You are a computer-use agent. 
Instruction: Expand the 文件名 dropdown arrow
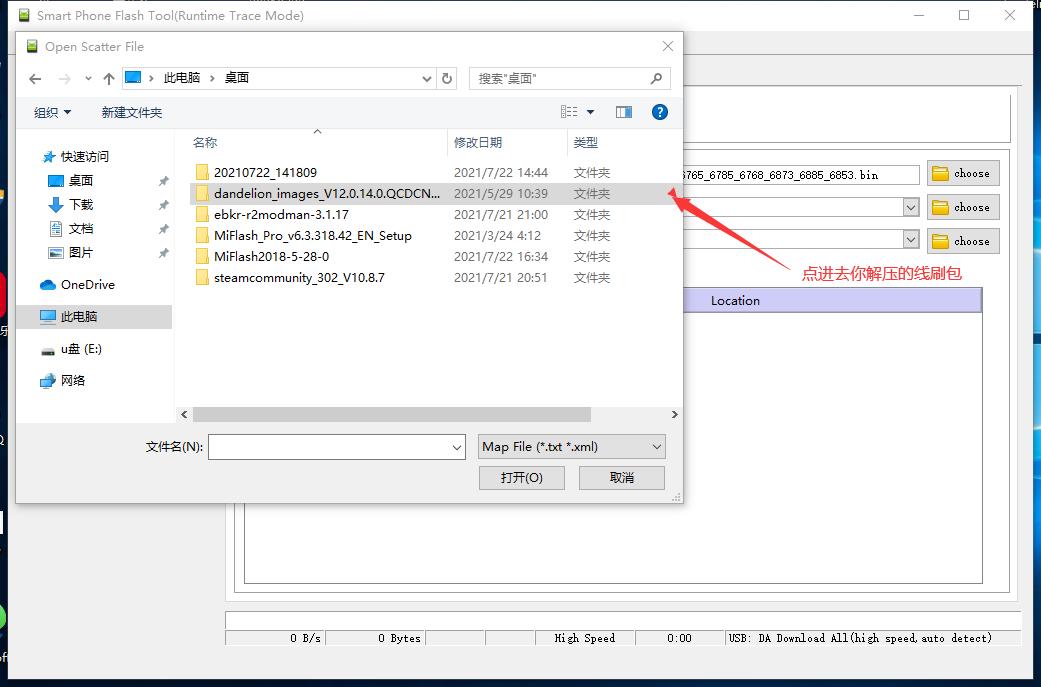tap(457, 447)
